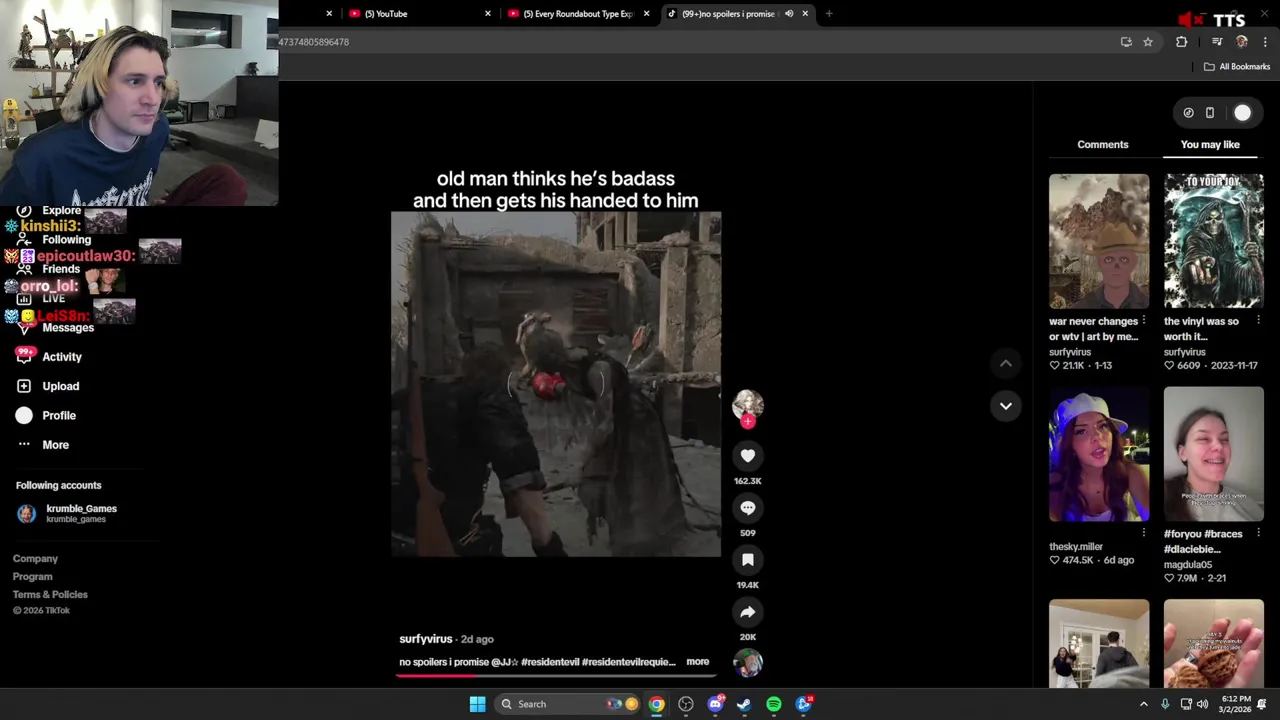The height and width of the screenshot is (720, 1280).
Task: Open Activity in the sidebar
Action: click(62, 357)
